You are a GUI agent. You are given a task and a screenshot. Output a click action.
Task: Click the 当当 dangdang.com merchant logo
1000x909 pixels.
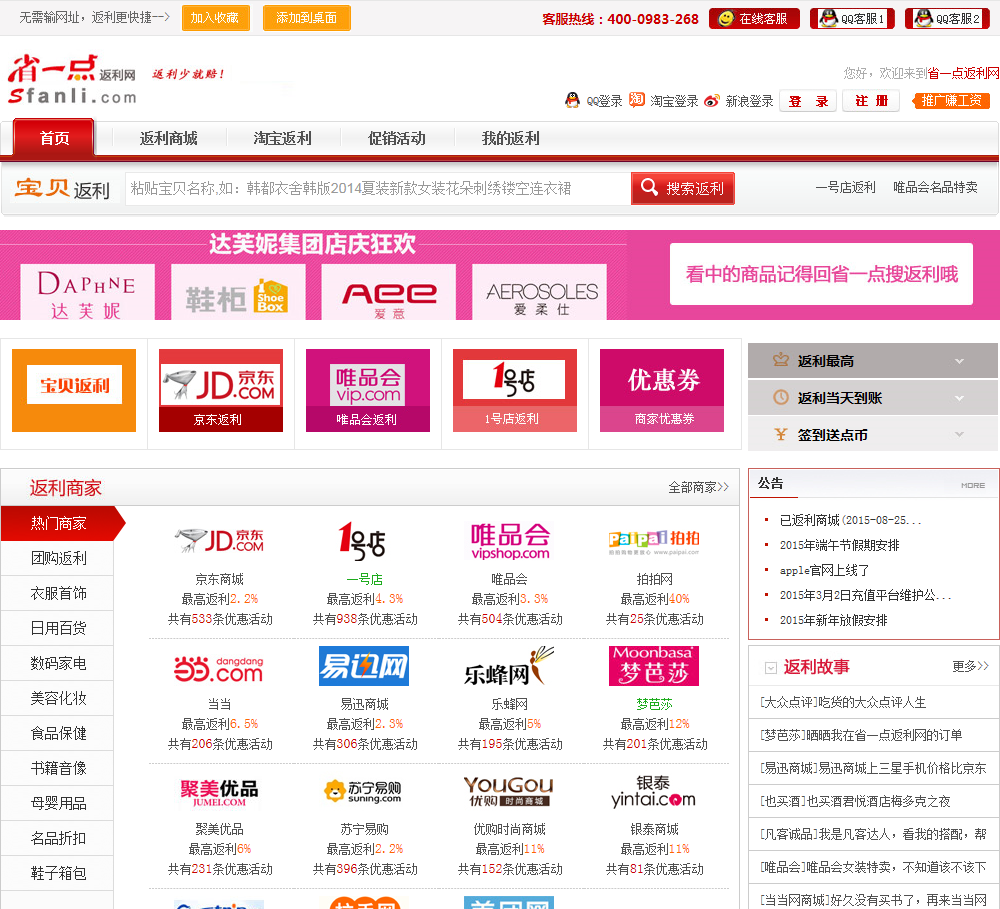point(219,669)
